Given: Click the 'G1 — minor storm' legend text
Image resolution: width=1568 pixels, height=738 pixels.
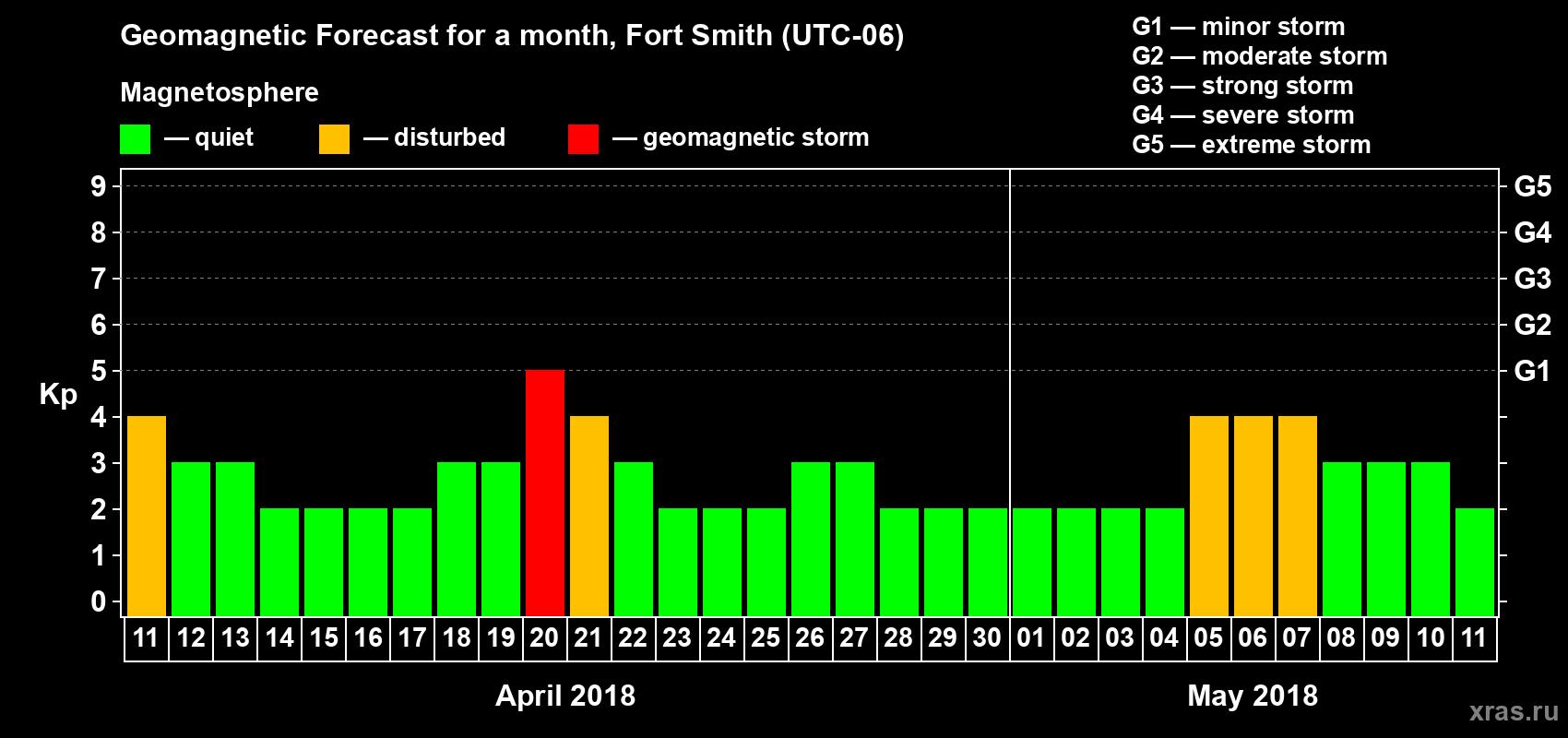Looking at the screenshot, I should 1239,27.
